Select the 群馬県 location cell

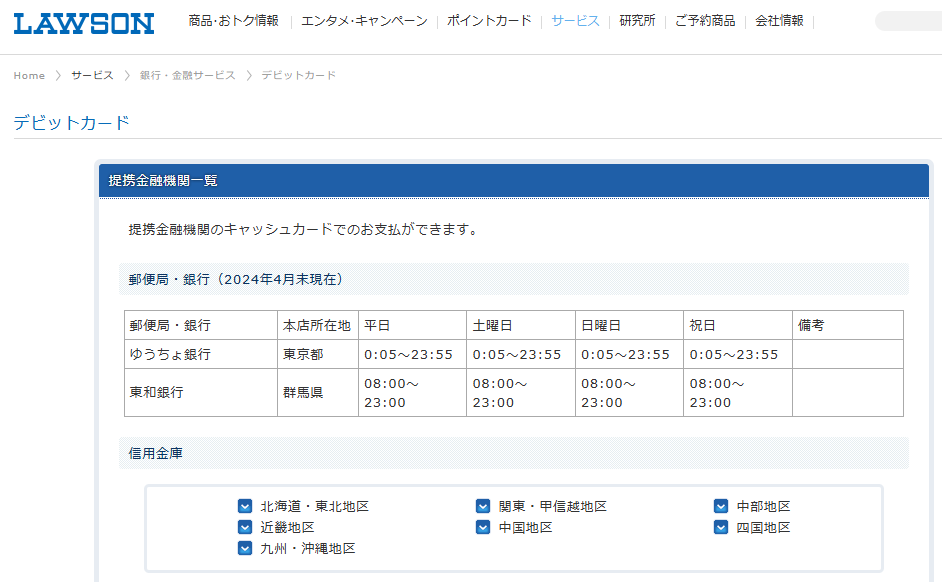(318, 392)
